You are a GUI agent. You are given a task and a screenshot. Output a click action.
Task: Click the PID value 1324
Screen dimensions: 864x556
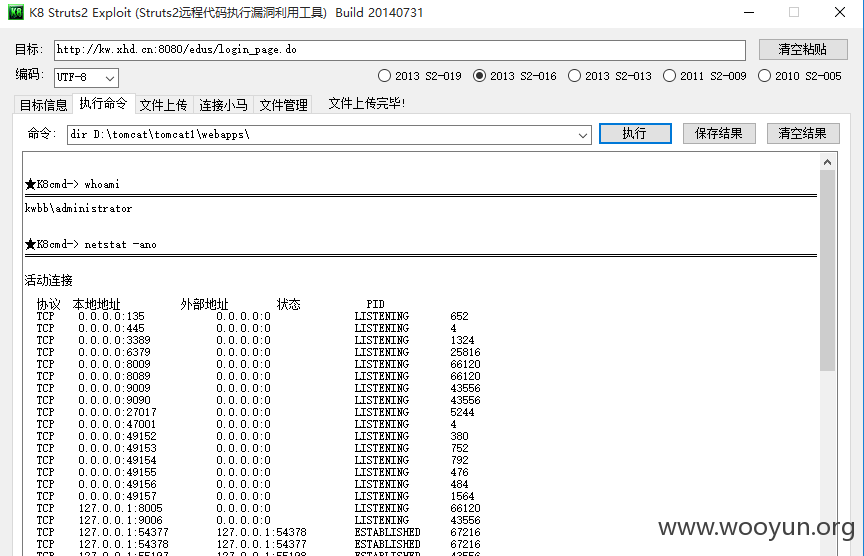(462, 340)
